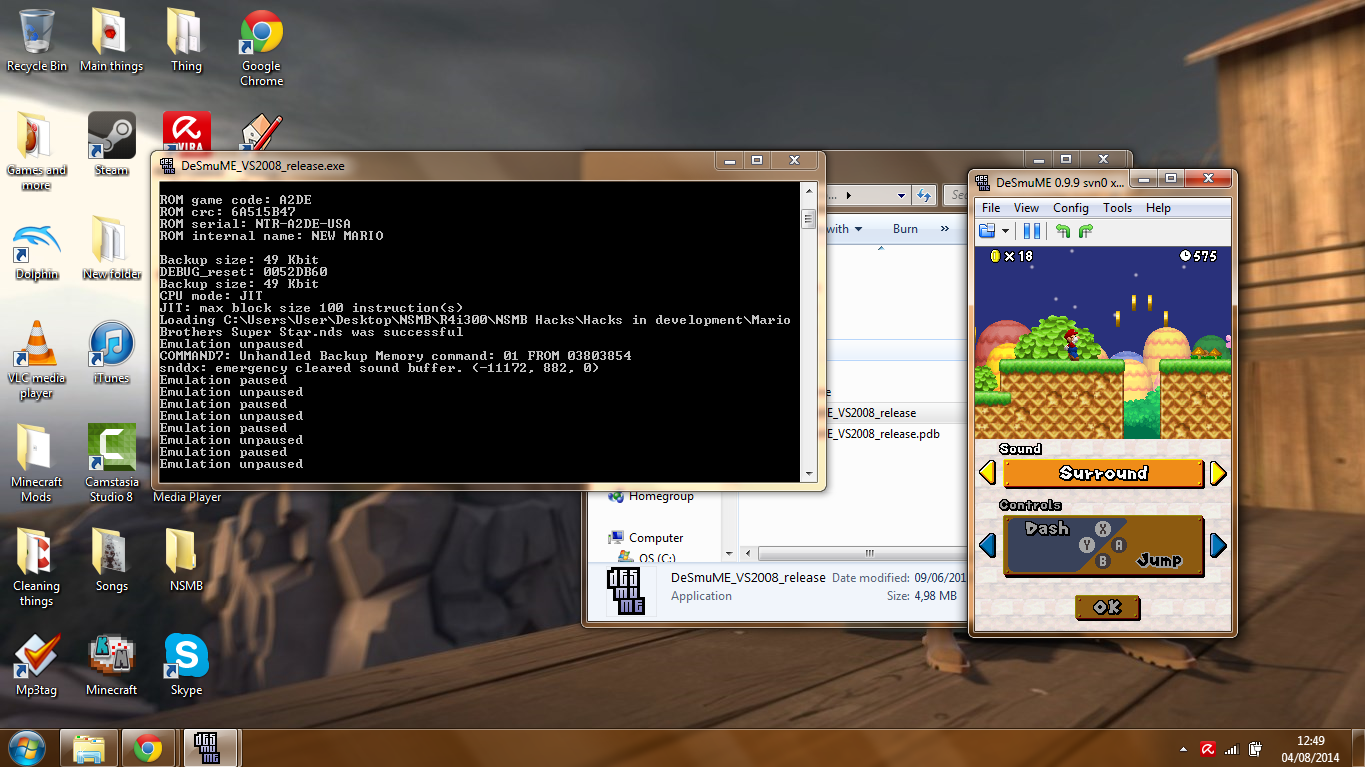Viewport: 1365px width, 767px height.
Task: Click DeSmuME application icon in details pane
Action: point(627,591)
